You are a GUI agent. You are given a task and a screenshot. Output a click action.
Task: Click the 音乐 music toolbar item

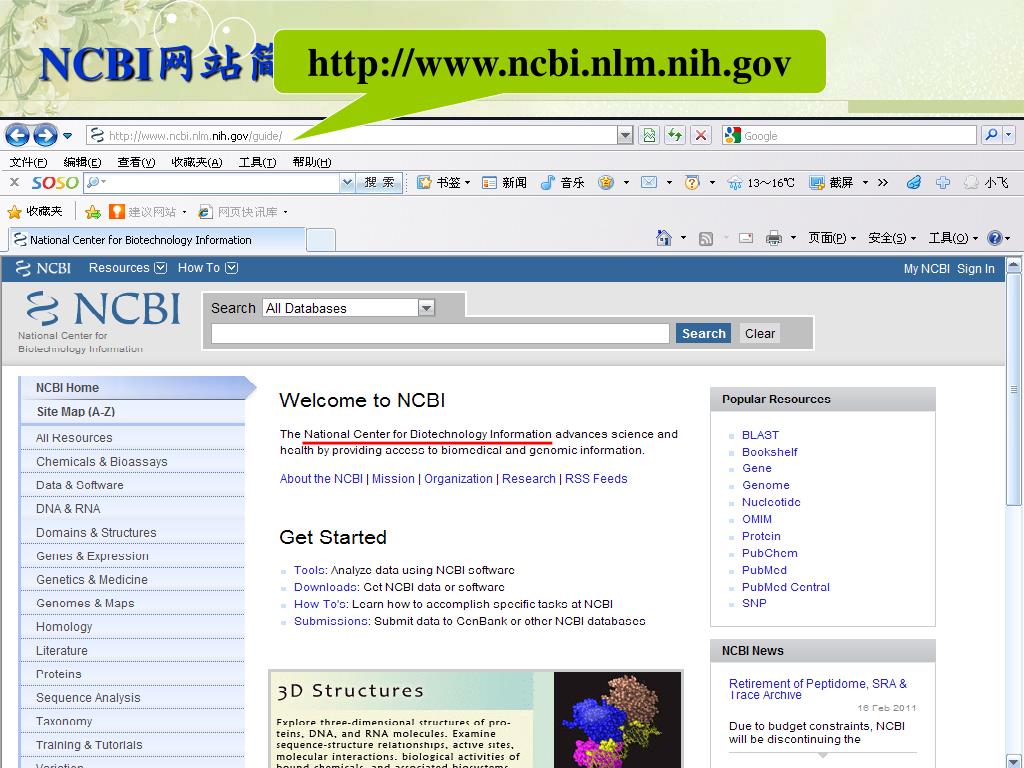click(x=562, y=182)
